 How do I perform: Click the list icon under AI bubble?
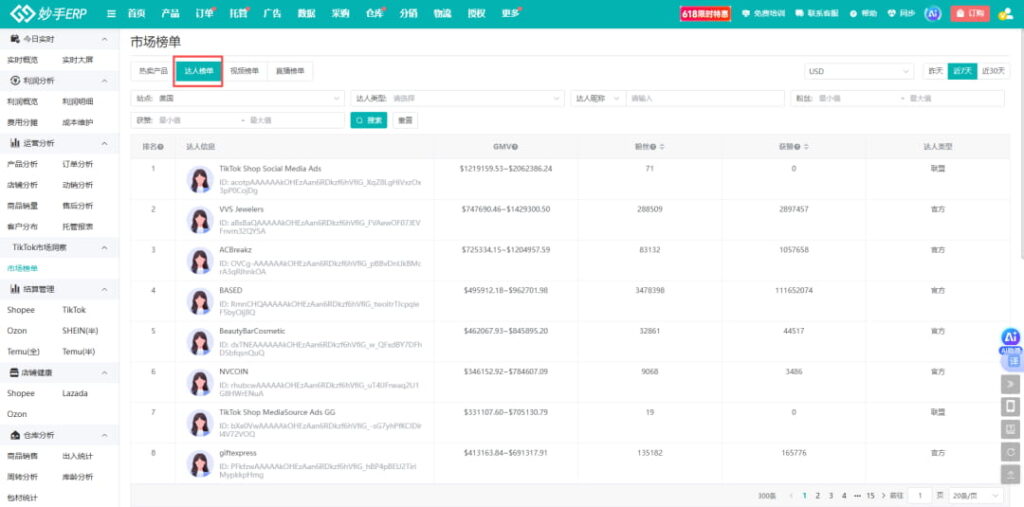point(1014,361)
